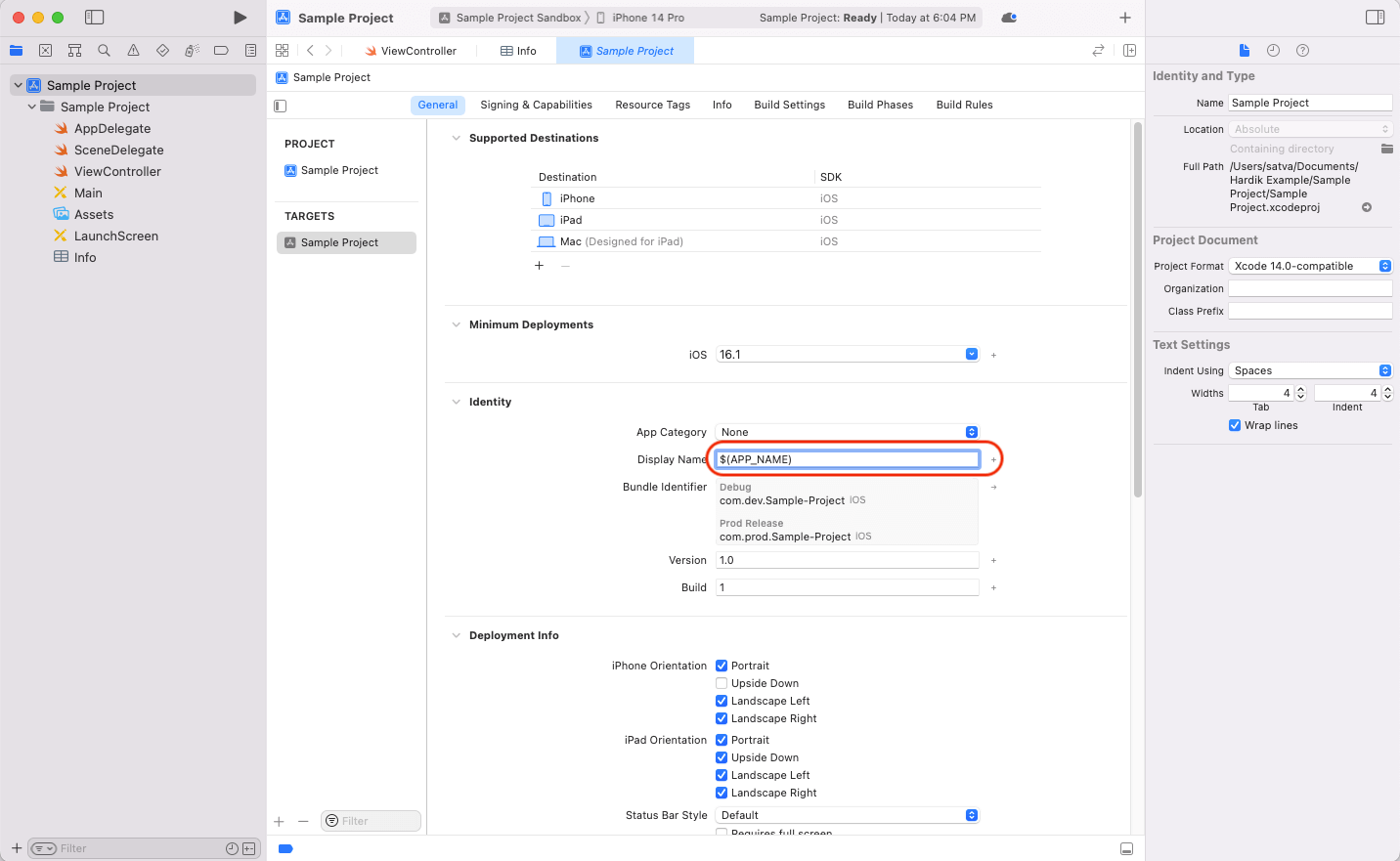Image resolution: width=1400 pixels, height=861 pixels.
Task: Show the Quick Help inspector
Action: tap(1302, 51)
